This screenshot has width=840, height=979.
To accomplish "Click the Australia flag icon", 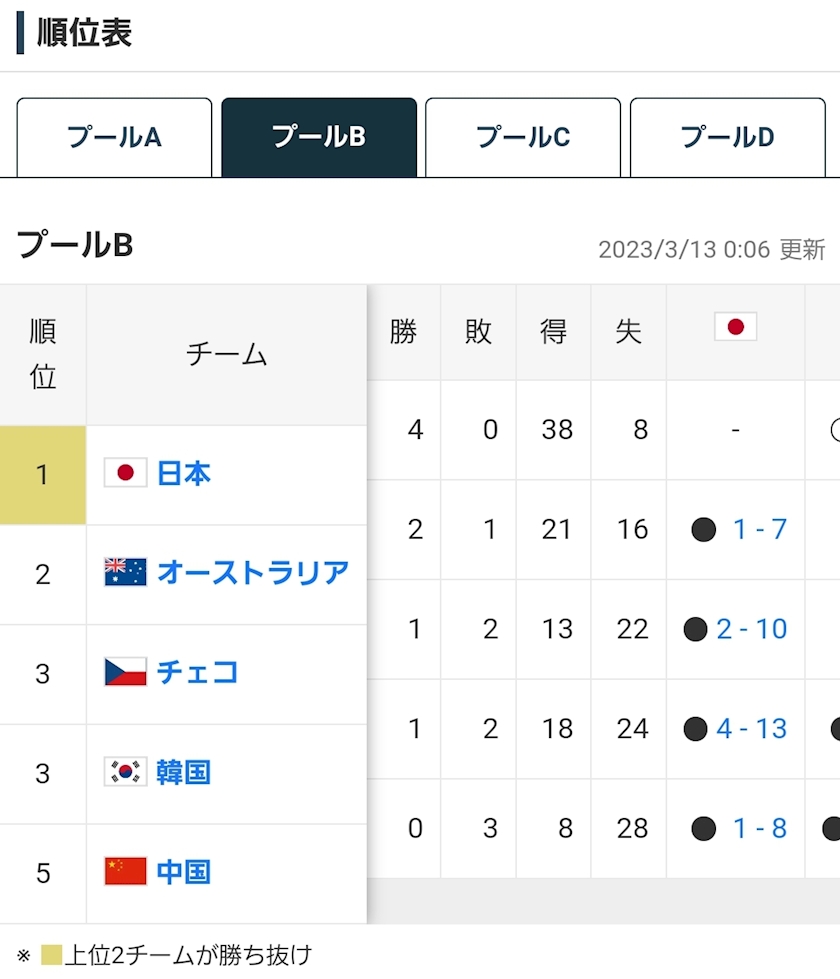I will tap(125, 572).
